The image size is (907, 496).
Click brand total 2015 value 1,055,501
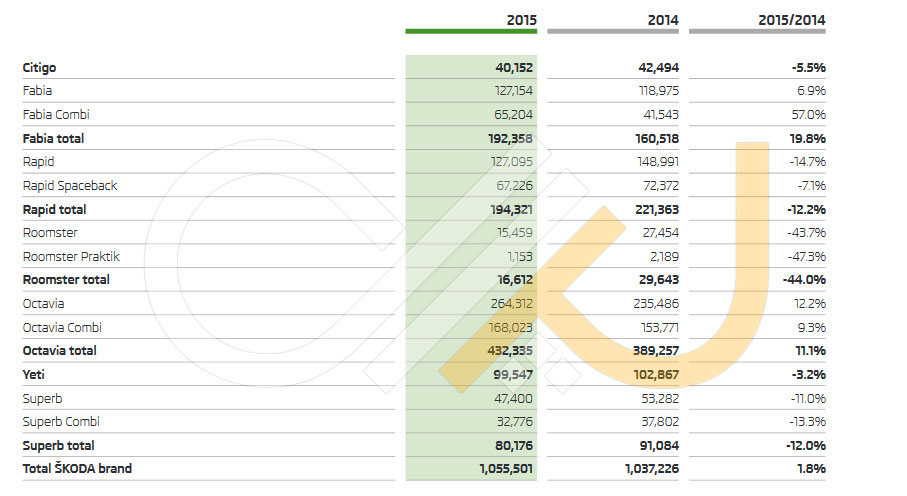pyautogui.click(x=506, y=469)
